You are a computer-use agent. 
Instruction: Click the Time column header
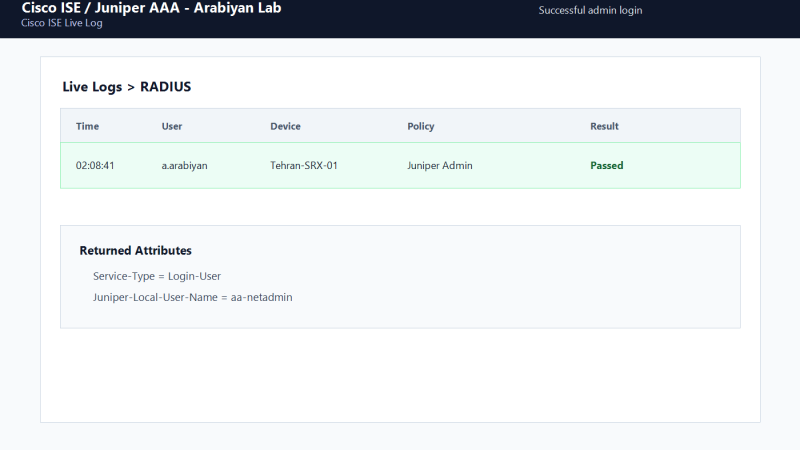87,127
